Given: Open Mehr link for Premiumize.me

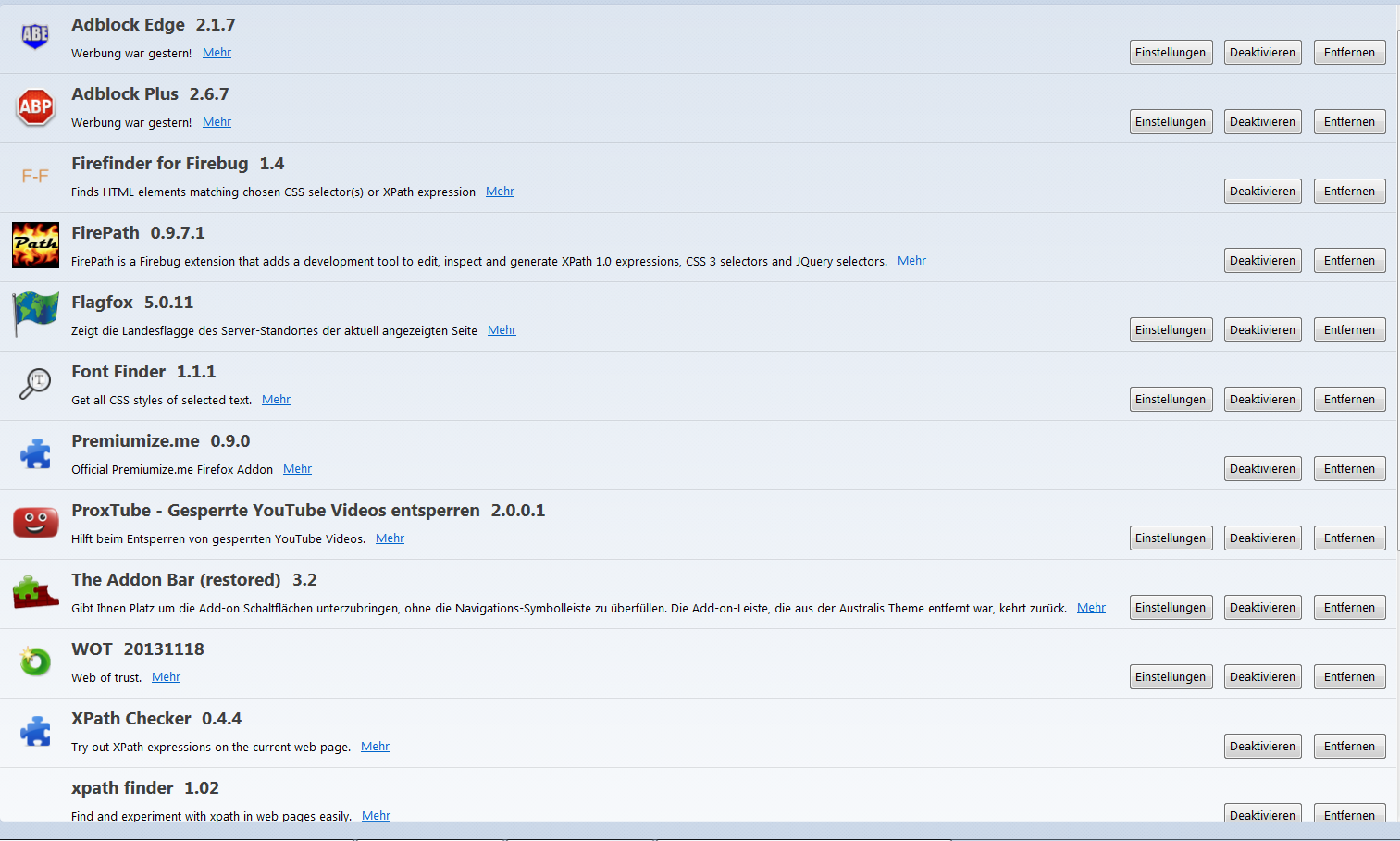Looking at the screenshot, I should (x=297, y=469).
